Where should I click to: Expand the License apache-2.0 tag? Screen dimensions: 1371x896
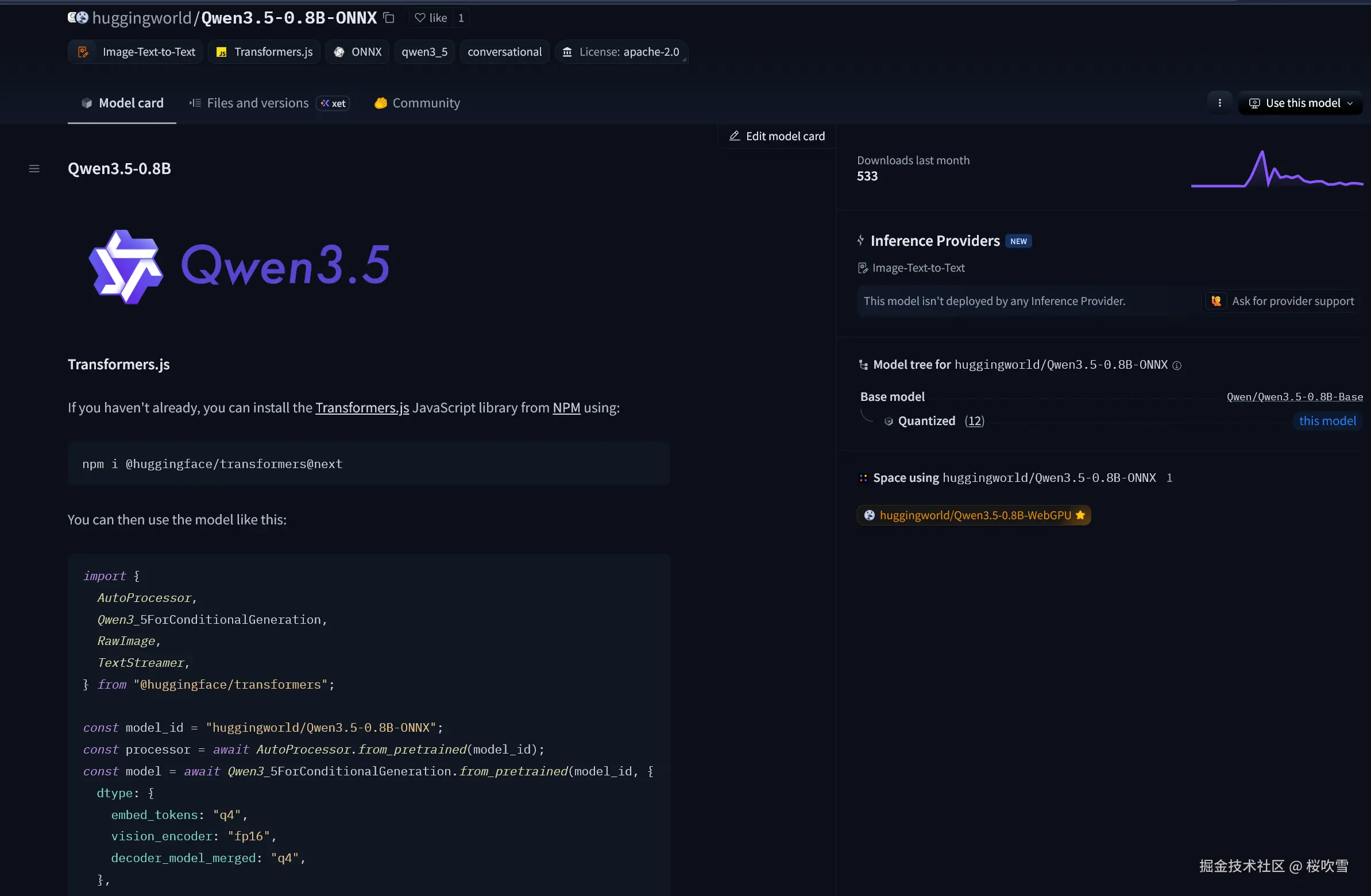(621, 52)
